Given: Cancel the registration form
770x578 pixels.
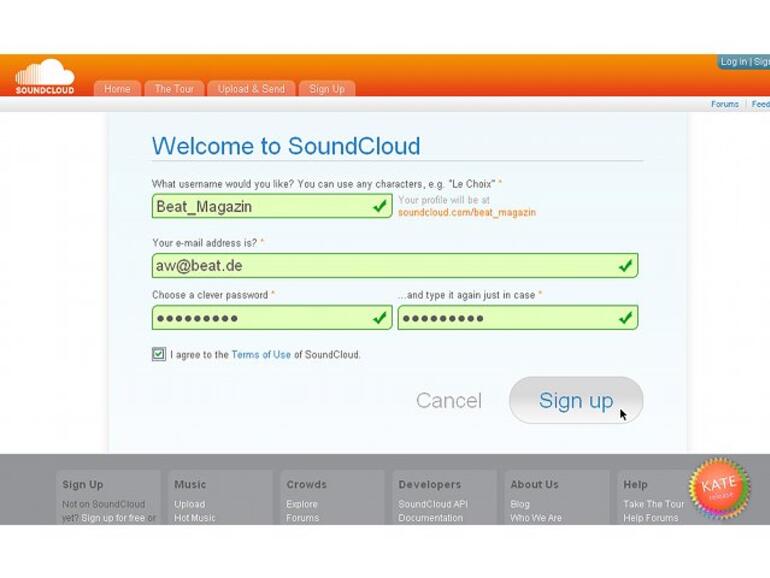Looking at the screenshot, I should click(448, 401).
